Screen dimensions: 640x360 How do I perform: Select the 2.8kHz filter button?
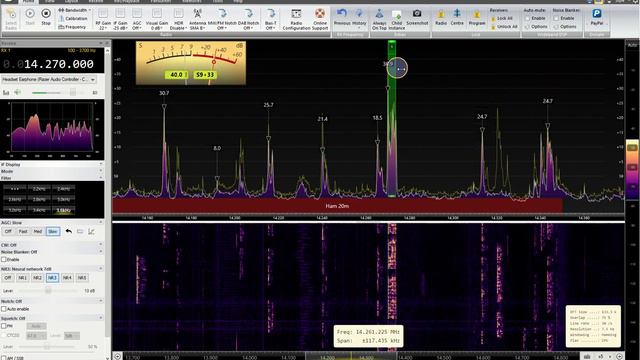click(x=39, y=200)
